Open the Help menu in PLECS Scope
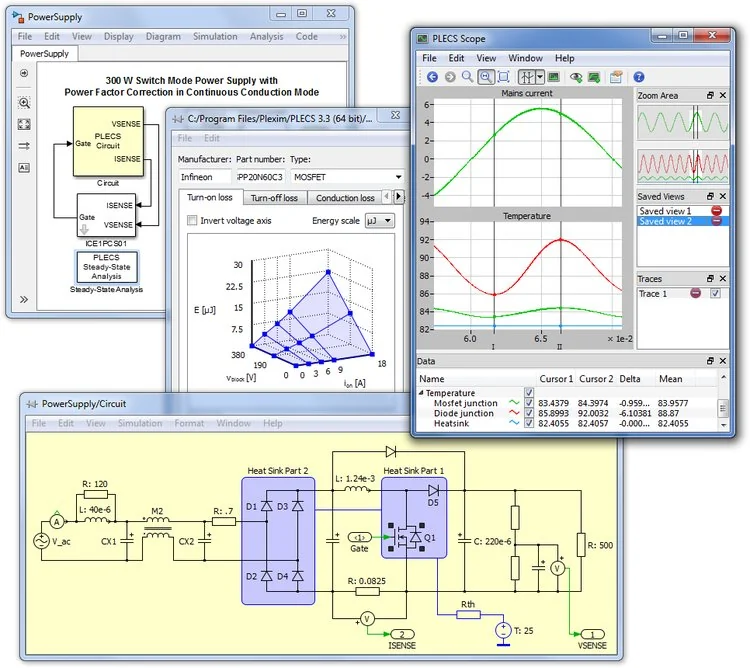The image size is (750, 668). pos(564,58)
